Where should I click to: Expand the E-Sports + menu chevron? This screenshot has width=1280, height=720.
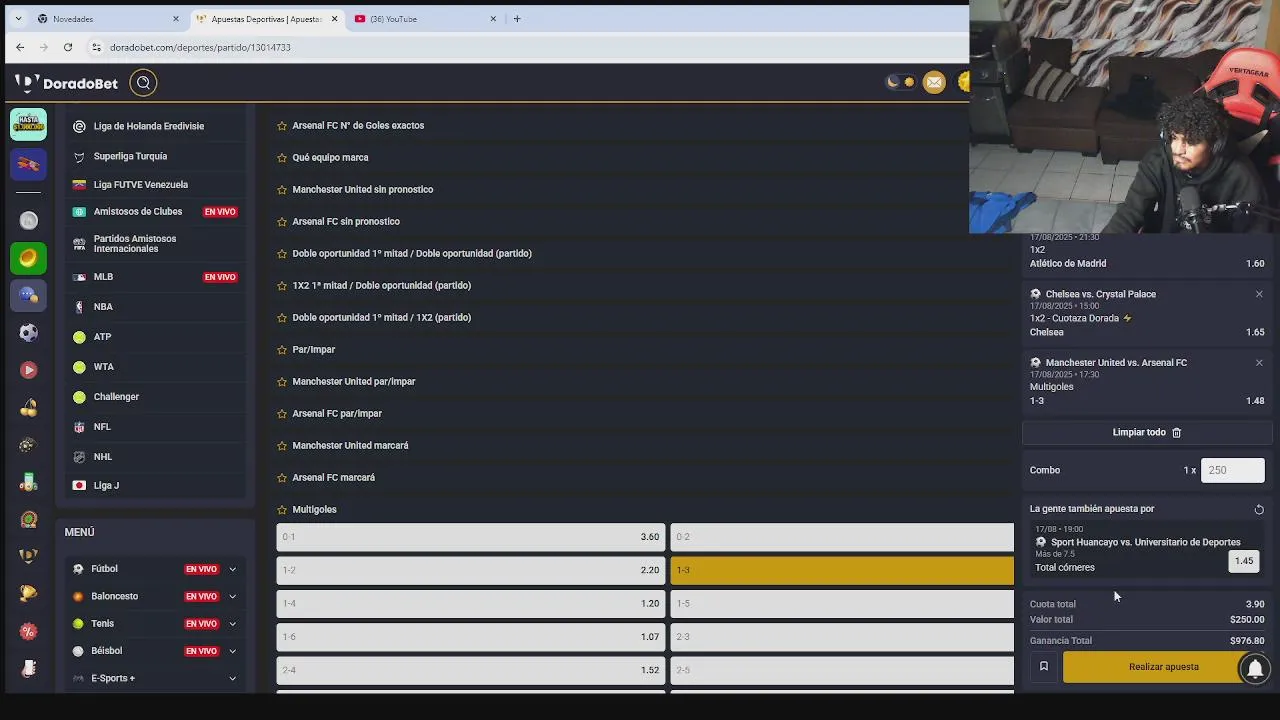point(232,678)
